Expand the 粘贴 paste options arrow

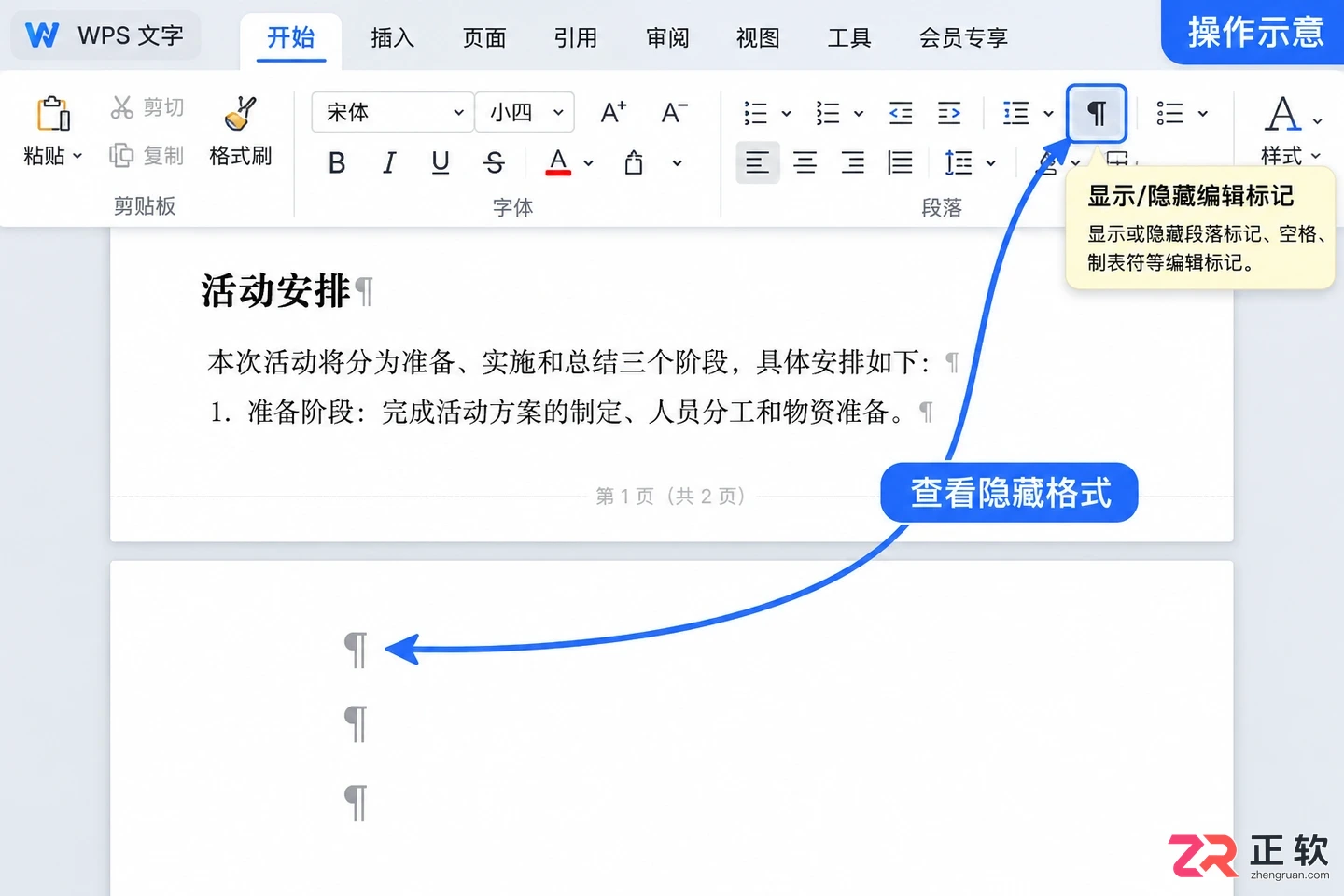click(77, 156)
